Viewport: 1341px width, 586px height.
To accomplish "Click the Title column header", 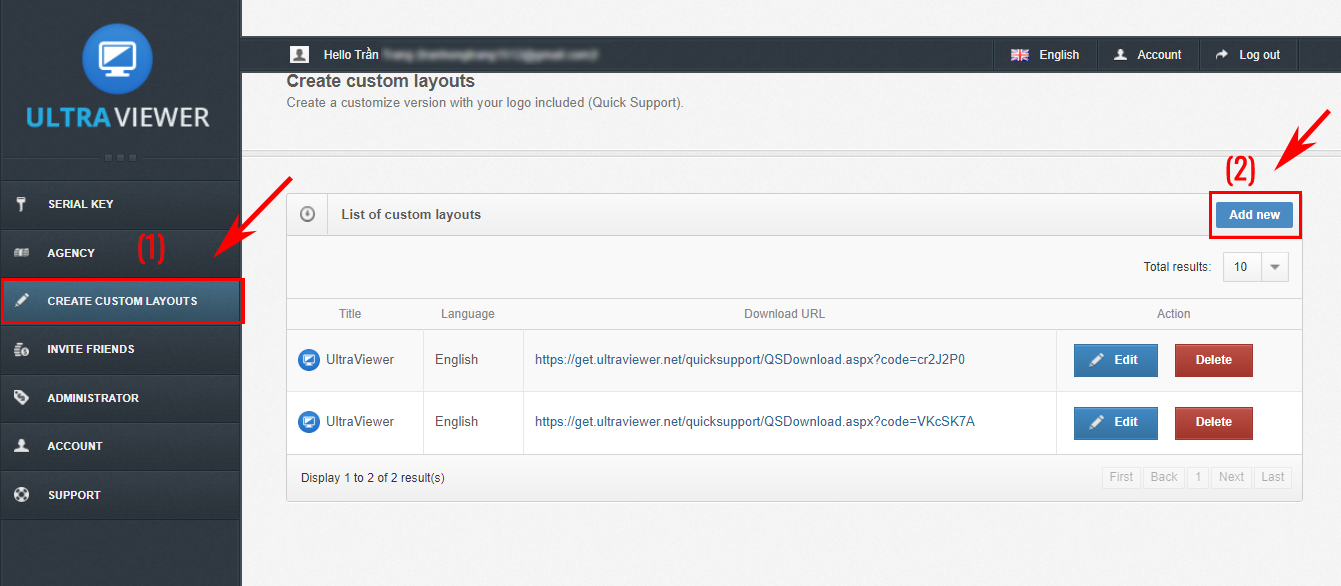I will pos(350,314).
